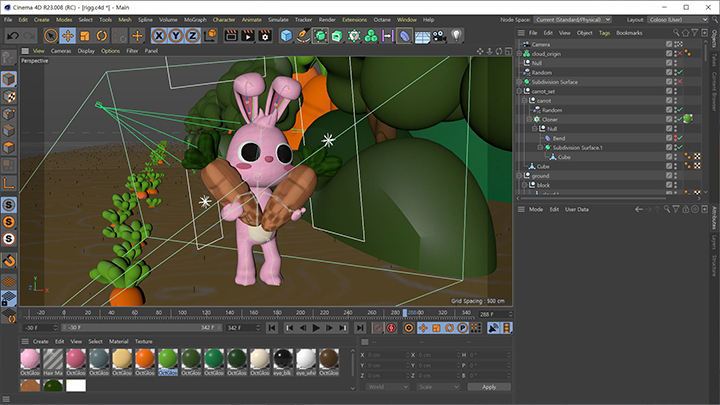Select the eye_blk black material

click(x=283, y=359)
